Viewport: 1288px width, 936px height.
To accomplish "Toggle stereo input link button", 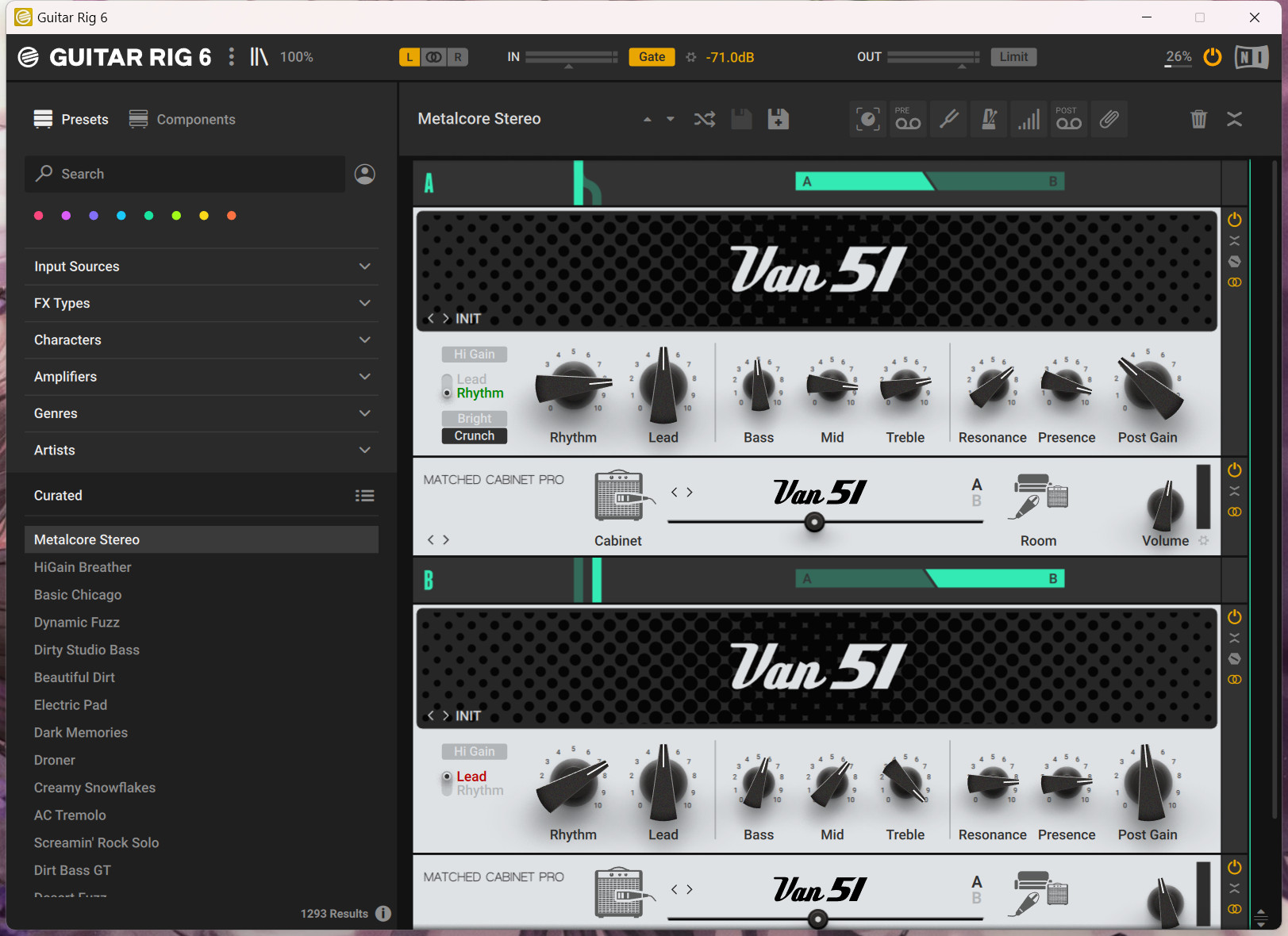I will (433, 57).
